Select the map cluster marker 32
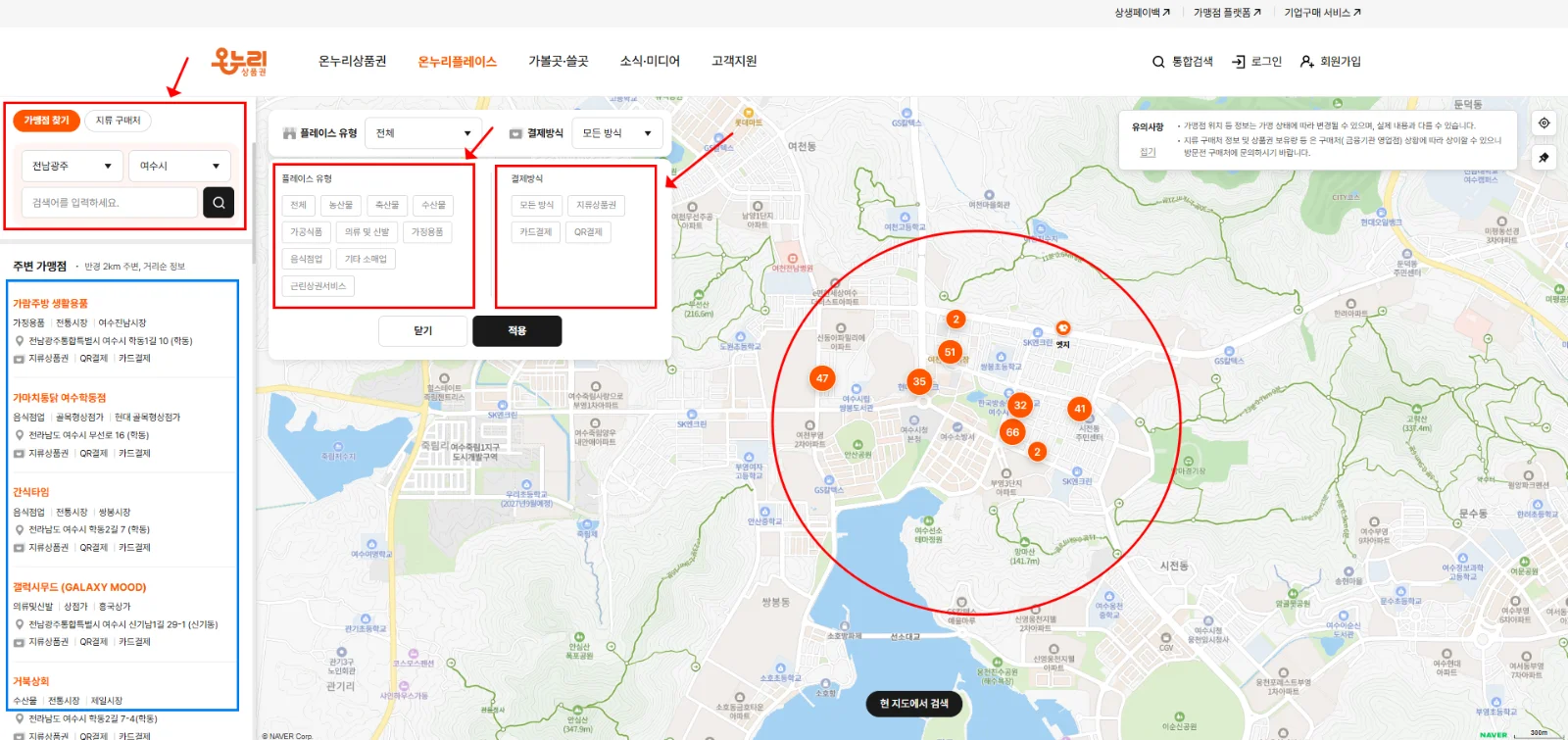 click(x=1020, y=405)
